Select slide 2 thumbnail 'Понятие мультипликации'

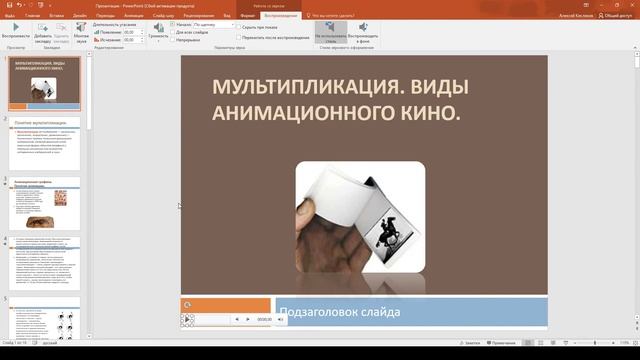pyautogui.click(x=44, y=144)
